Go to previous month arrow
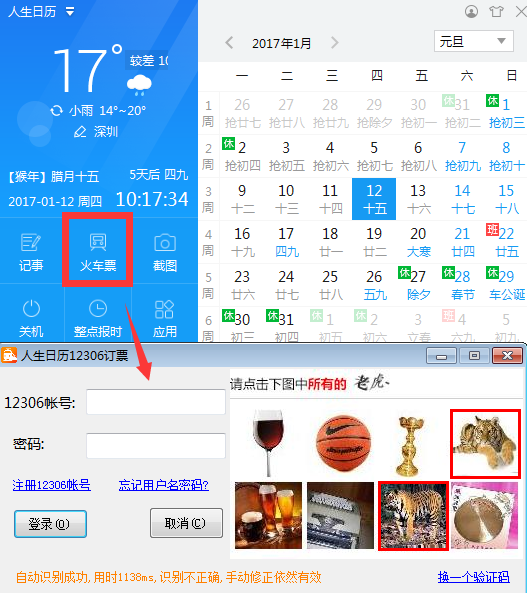527x593 pixels. click(229, 43)
